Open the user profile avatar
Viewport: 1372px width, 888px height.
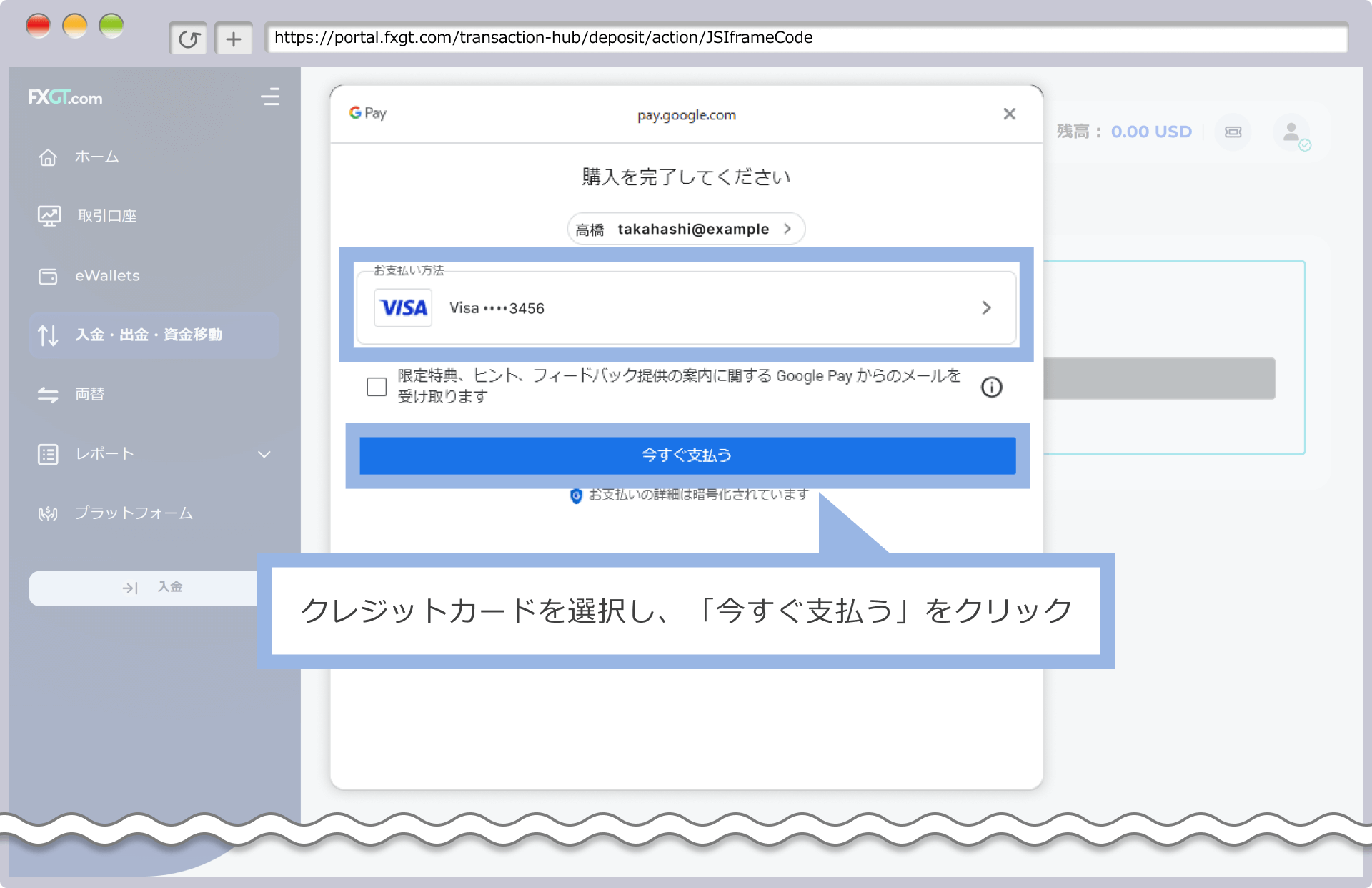point(1291,132)
